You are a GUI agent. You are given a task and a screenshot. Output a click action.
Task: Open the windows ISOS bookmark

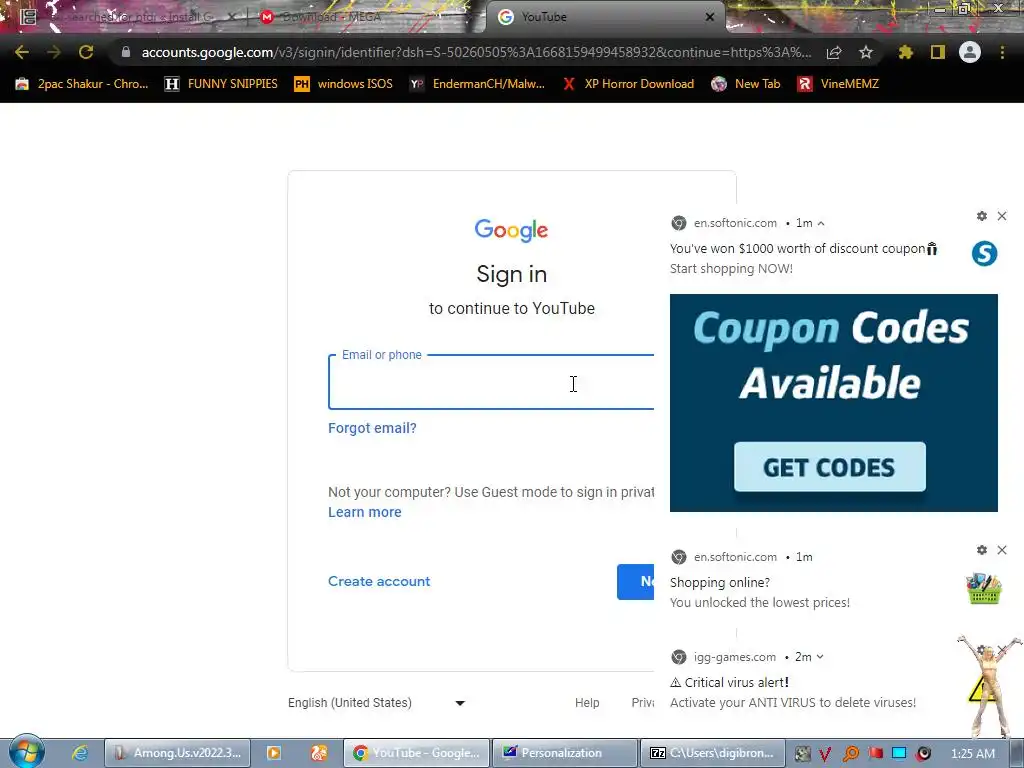click(x=344, y=84)
